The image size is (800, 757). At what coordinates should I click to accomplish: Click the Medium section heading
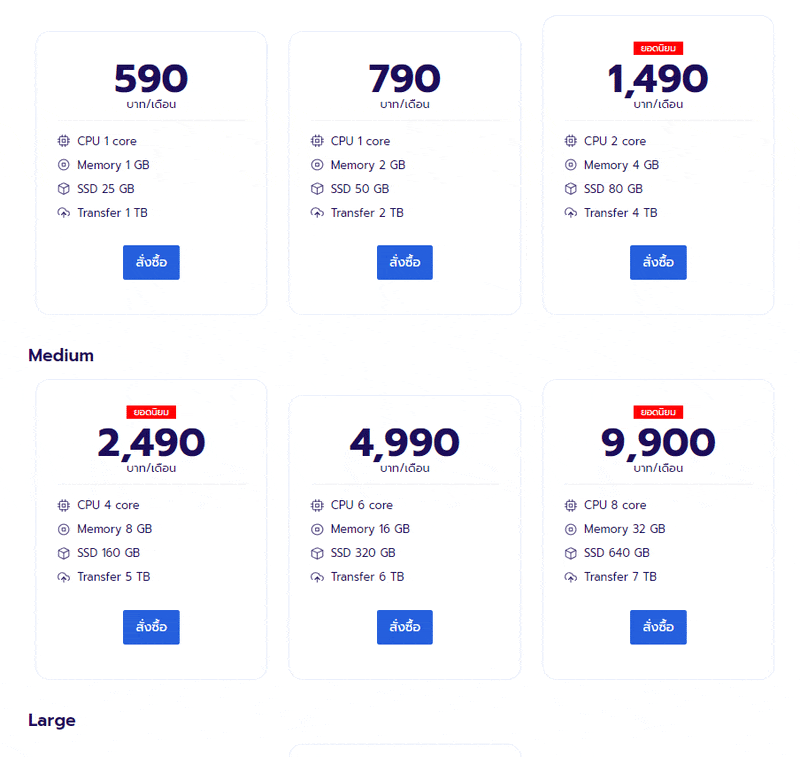click(x=61, y=355)
